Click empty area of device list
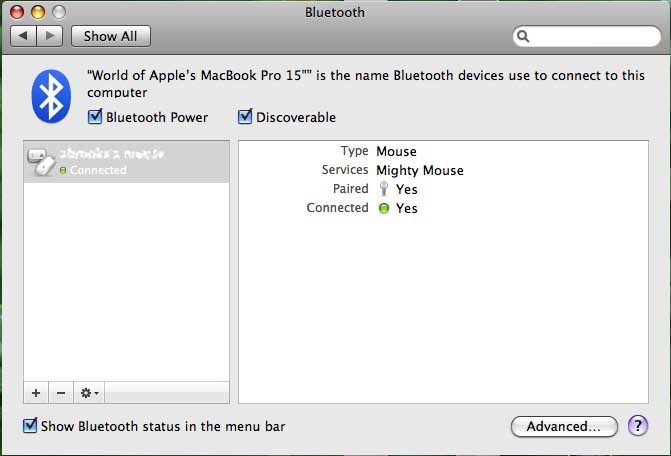This screenshot has height=456, width=671. click(127, 282)
